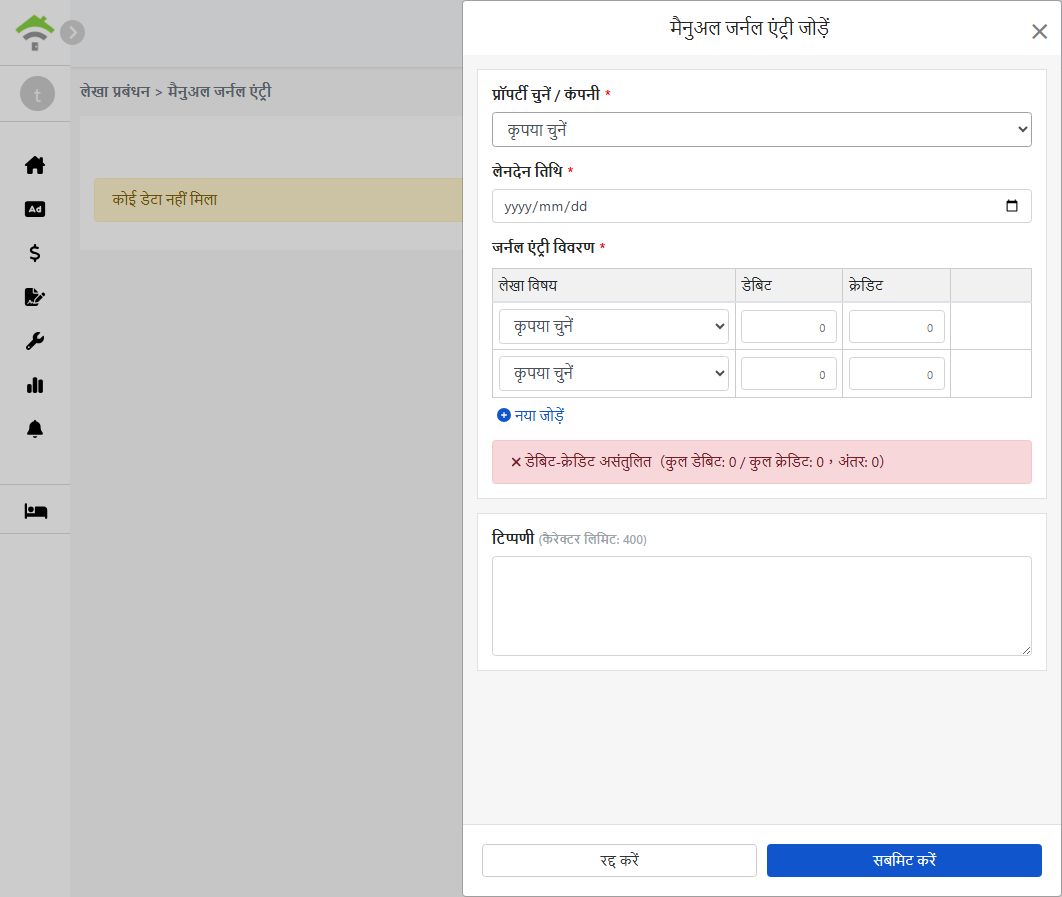Viewport: 1062px width, 897px height.
Task: Open the bed icon in the sidebar
Action: click(35, 511)
